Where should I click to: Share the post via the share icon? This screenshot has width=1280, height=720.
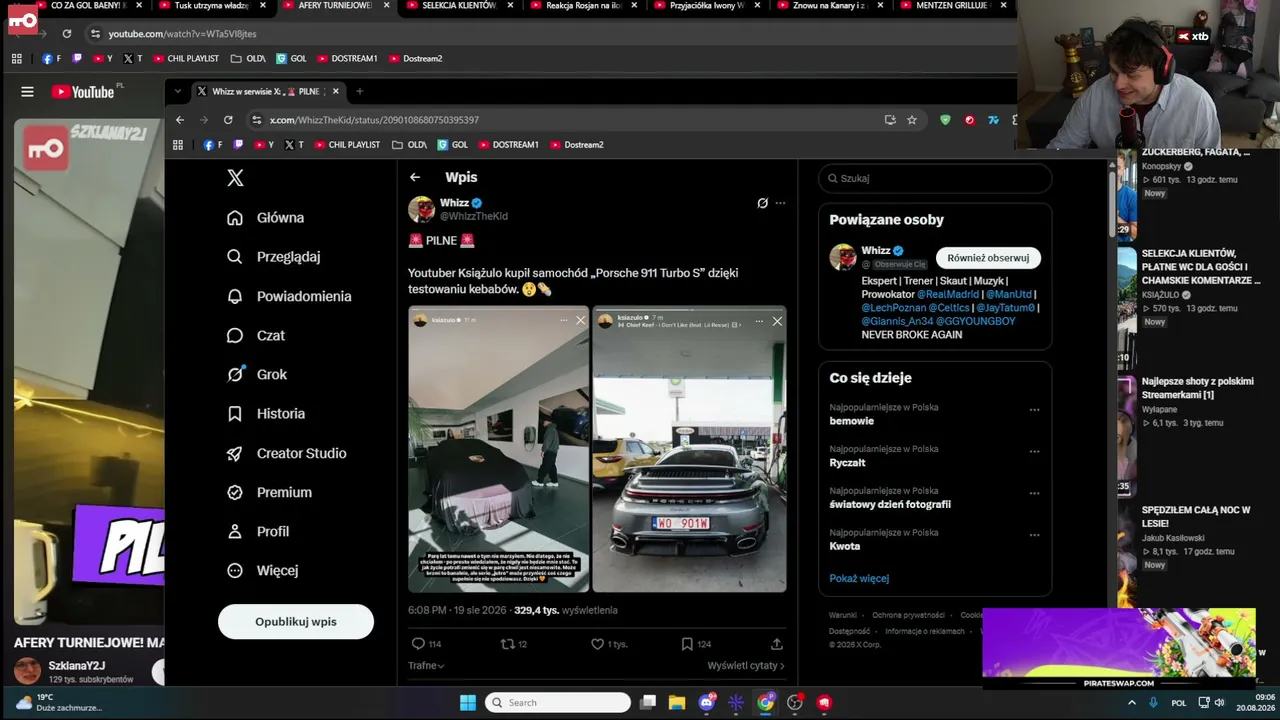coord(776,644)
